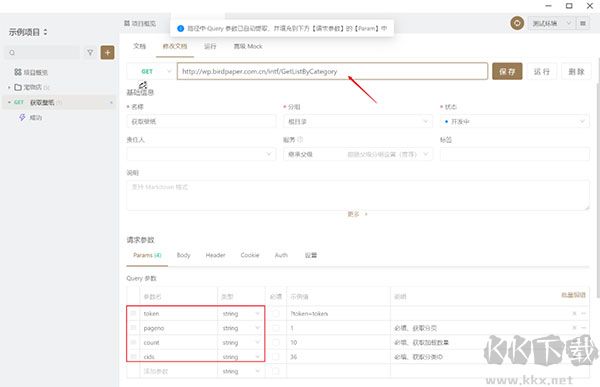Click the search magnifier icon in sidebar

point(12,52)
